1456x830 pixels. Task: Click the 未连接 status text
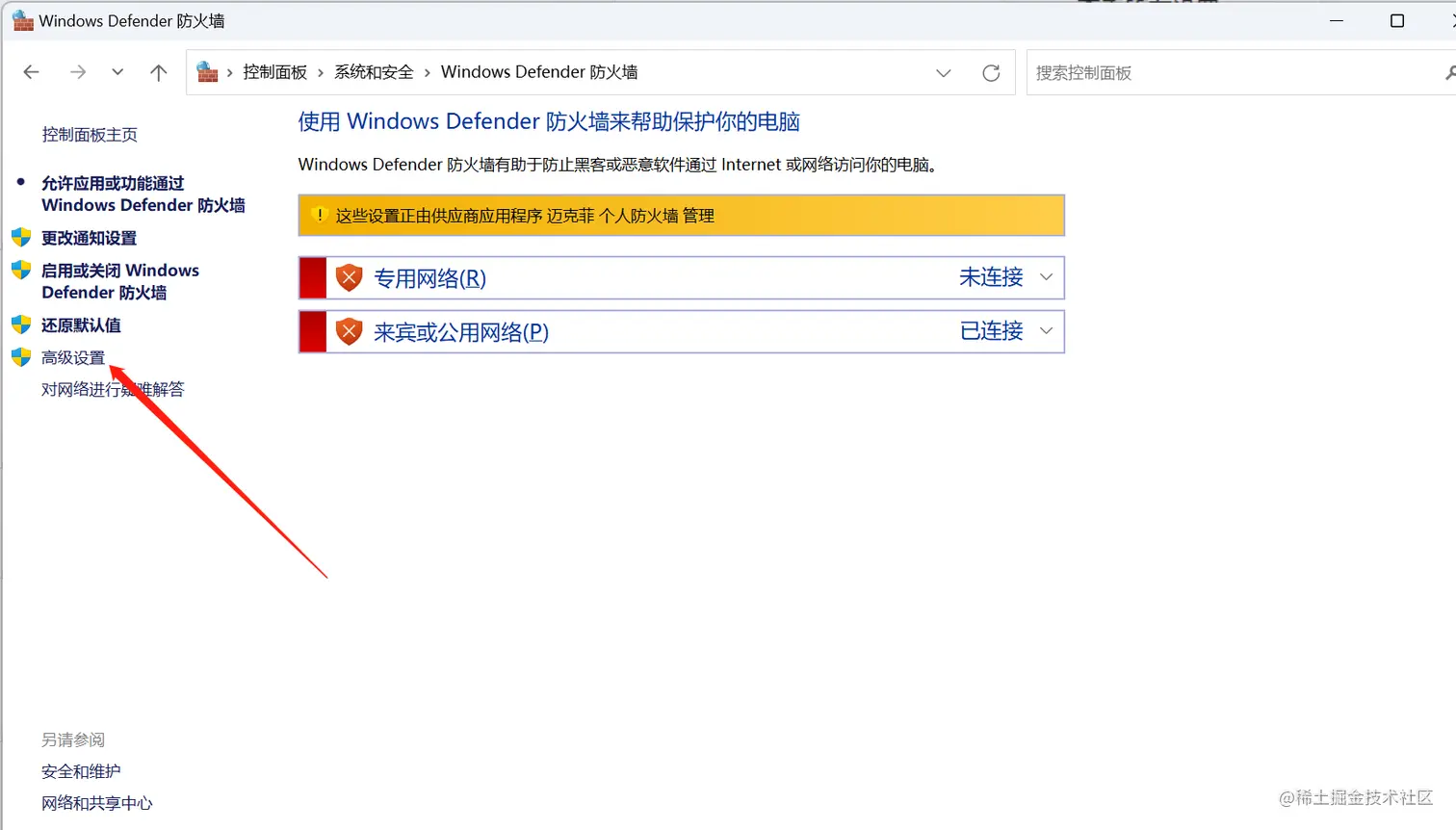coord(991,277)
